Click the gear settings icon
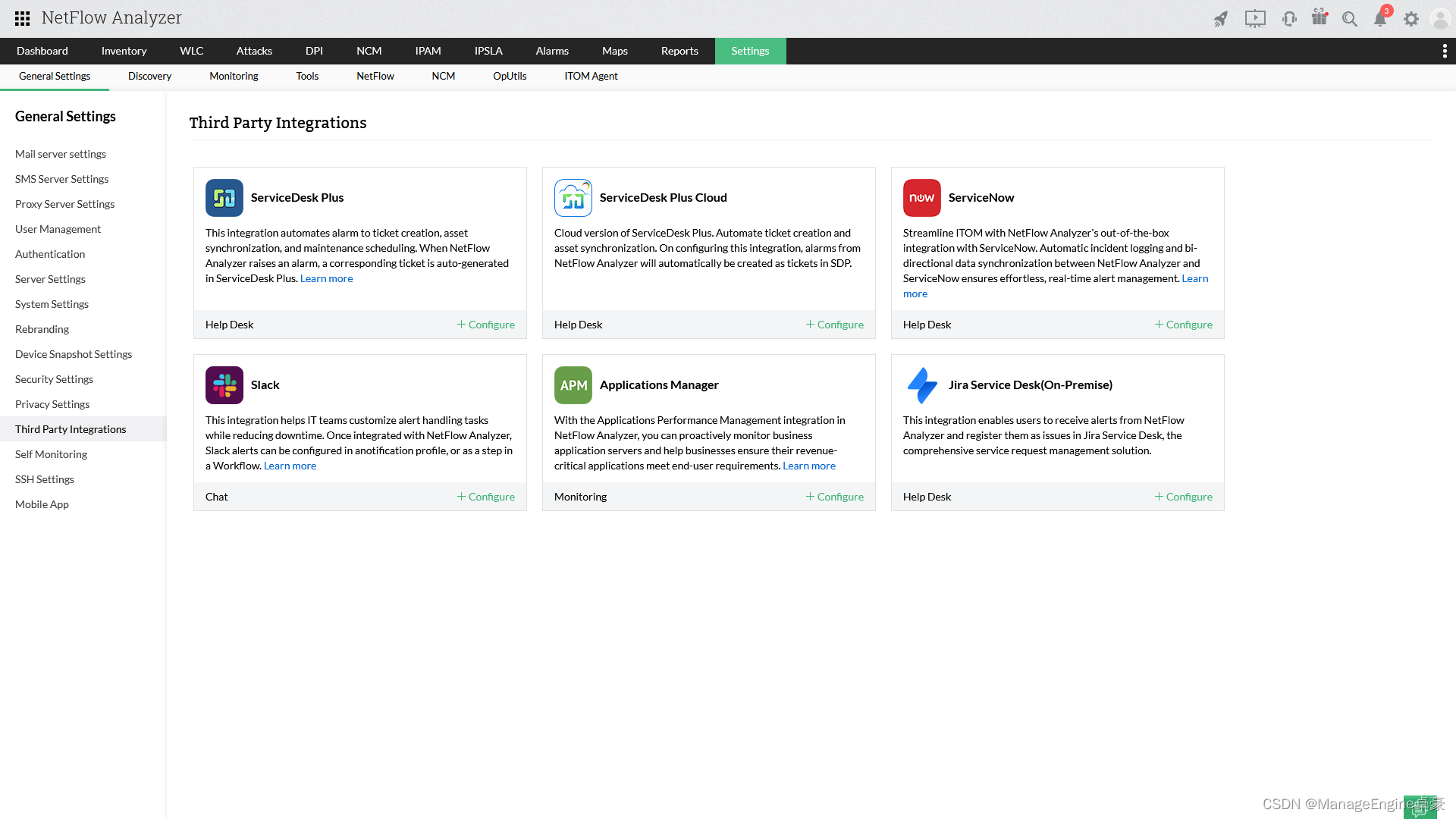1456x819 pixels. pos(1411,19)
